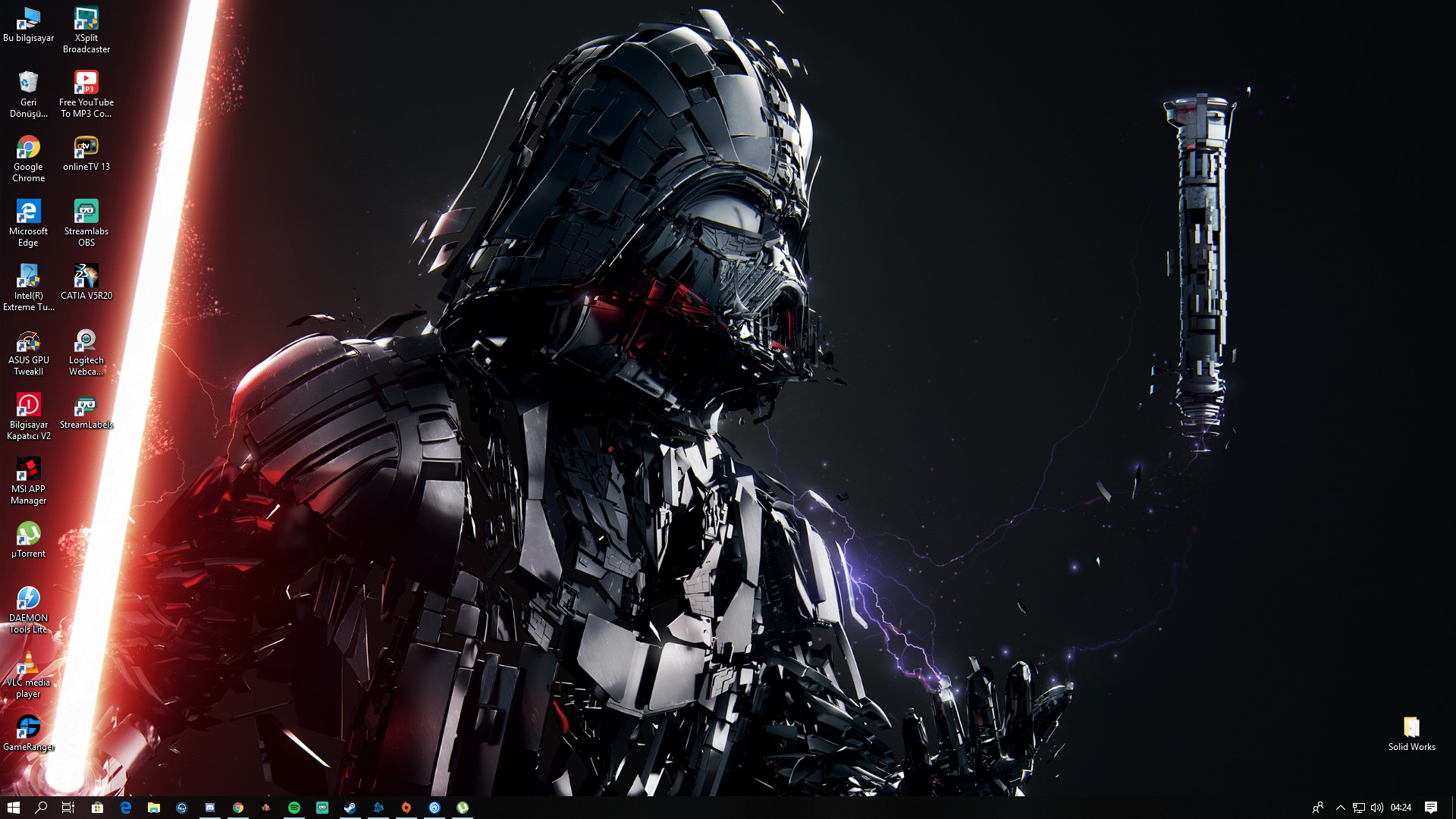Click the Streamlabs OBS desktop shortcut
Image resolution: width=1456 pixels, height=819 pixels.
[x=86, y=212]
